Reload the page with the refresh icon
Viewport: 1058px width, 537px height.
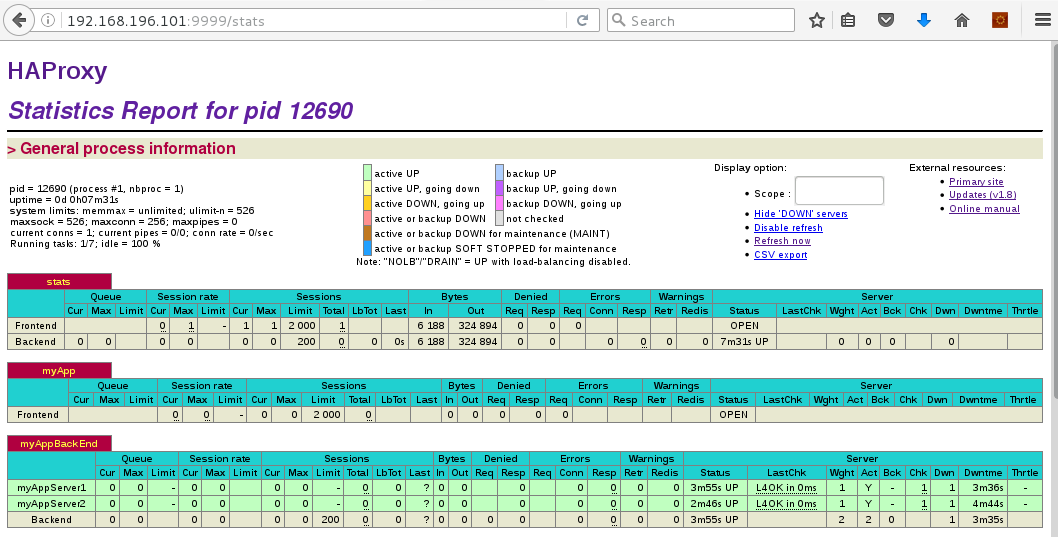tap(582, 21)
